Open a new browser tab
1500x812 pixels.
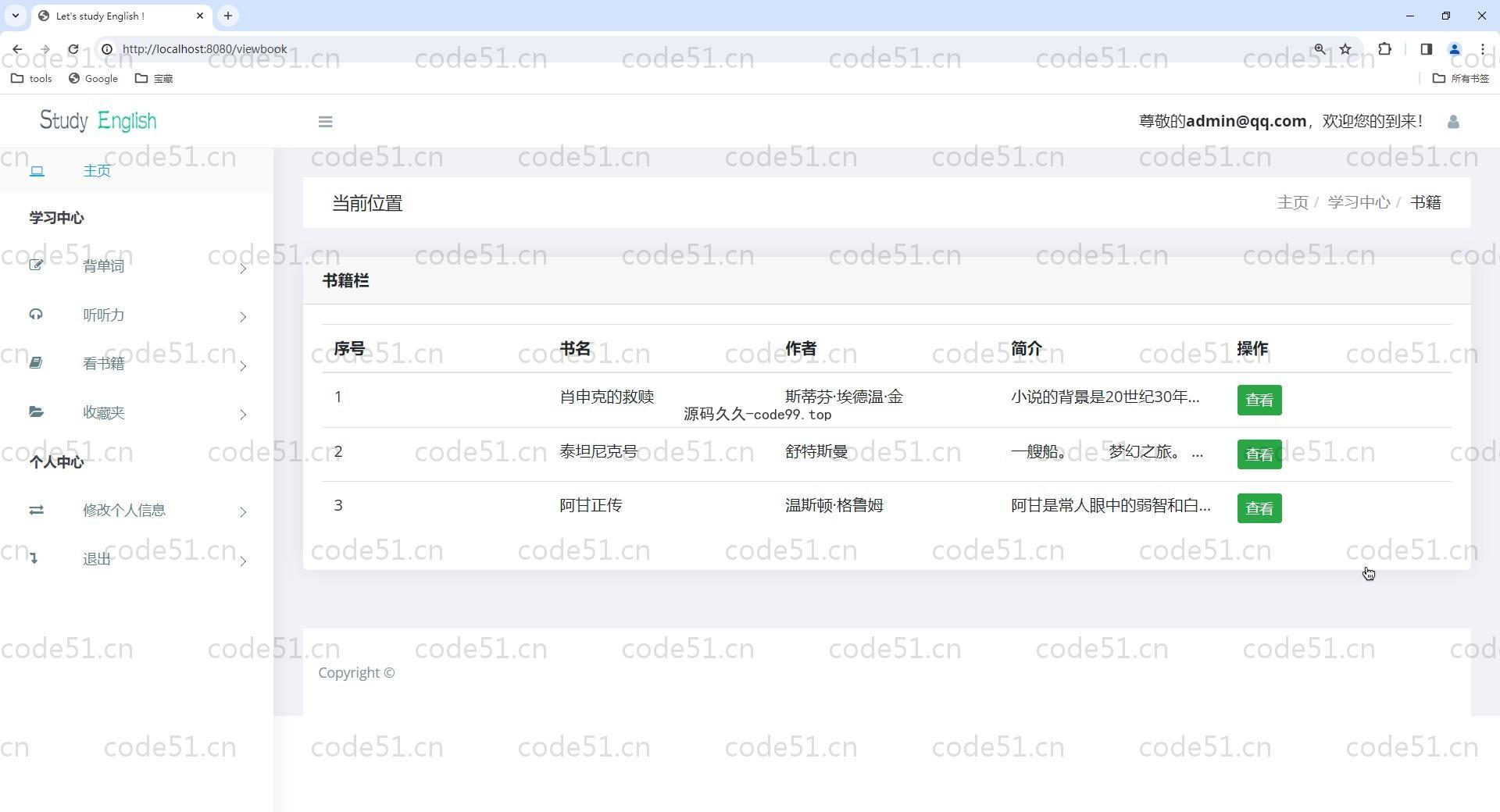click(227, 16)
